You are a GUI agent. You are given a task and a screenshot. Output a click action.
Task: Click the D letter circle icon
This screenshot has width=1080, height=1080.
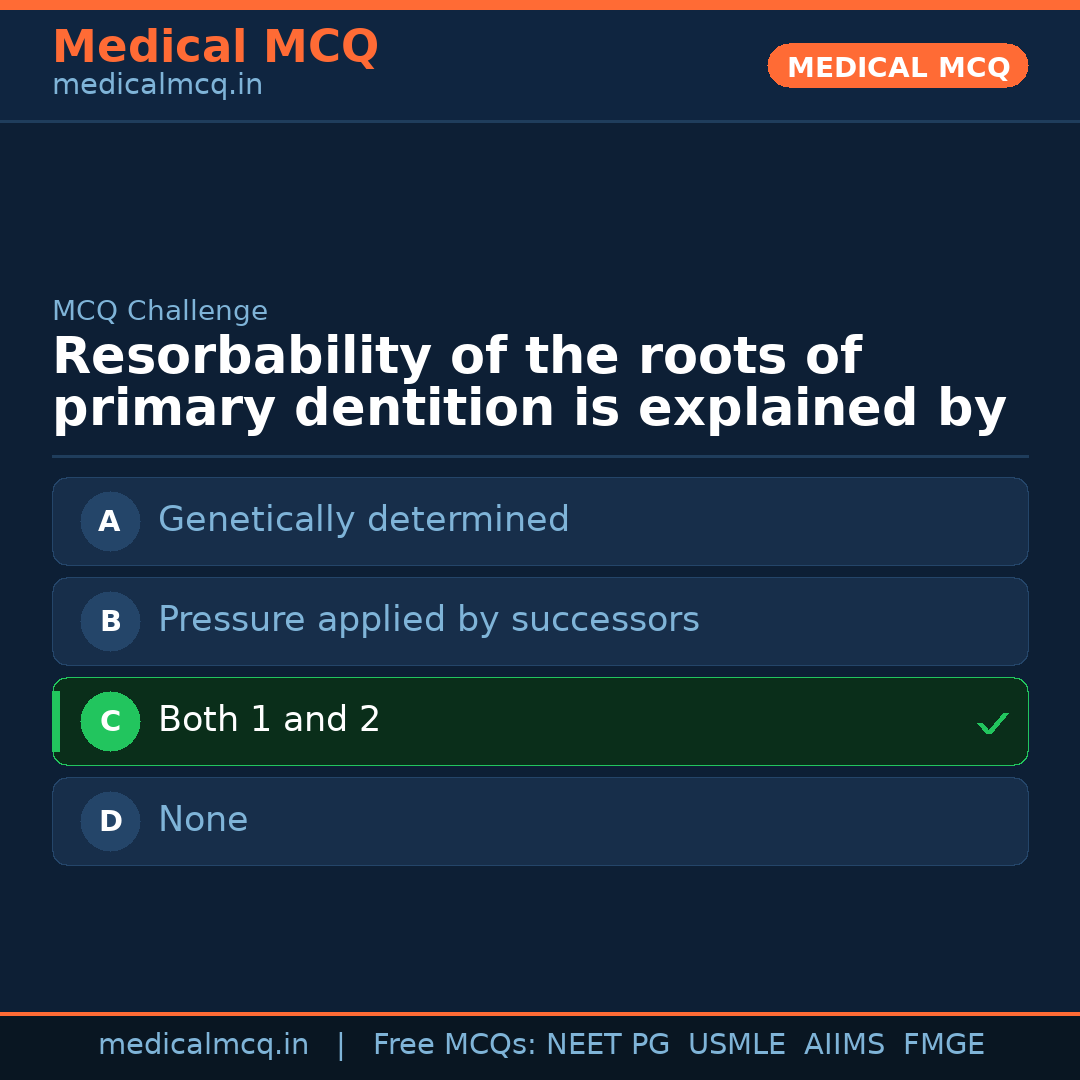click(110, 821)
